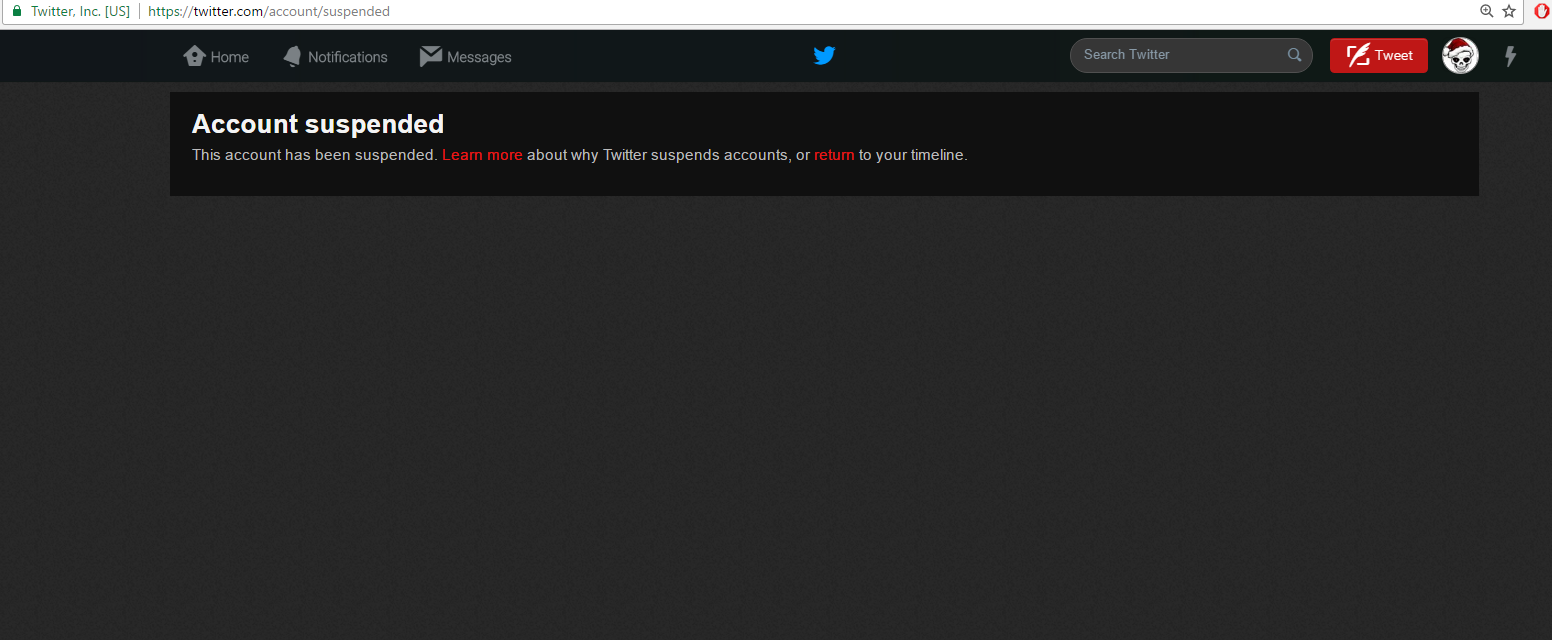Compose a new Tweet
Screen dimensions: 1552x640
click(1379, 55)
